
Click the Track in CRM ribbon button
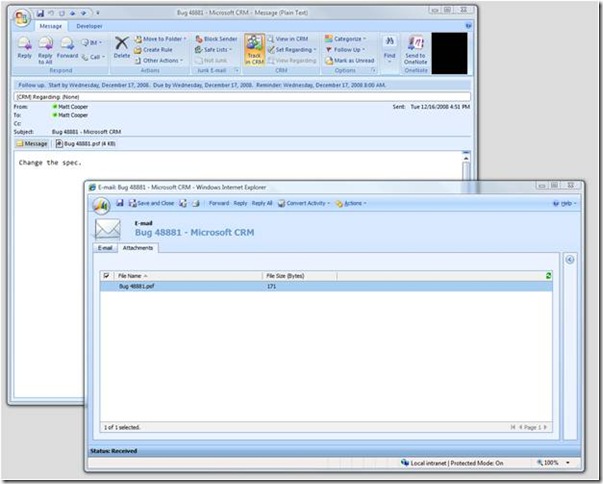tap(254, 51)
